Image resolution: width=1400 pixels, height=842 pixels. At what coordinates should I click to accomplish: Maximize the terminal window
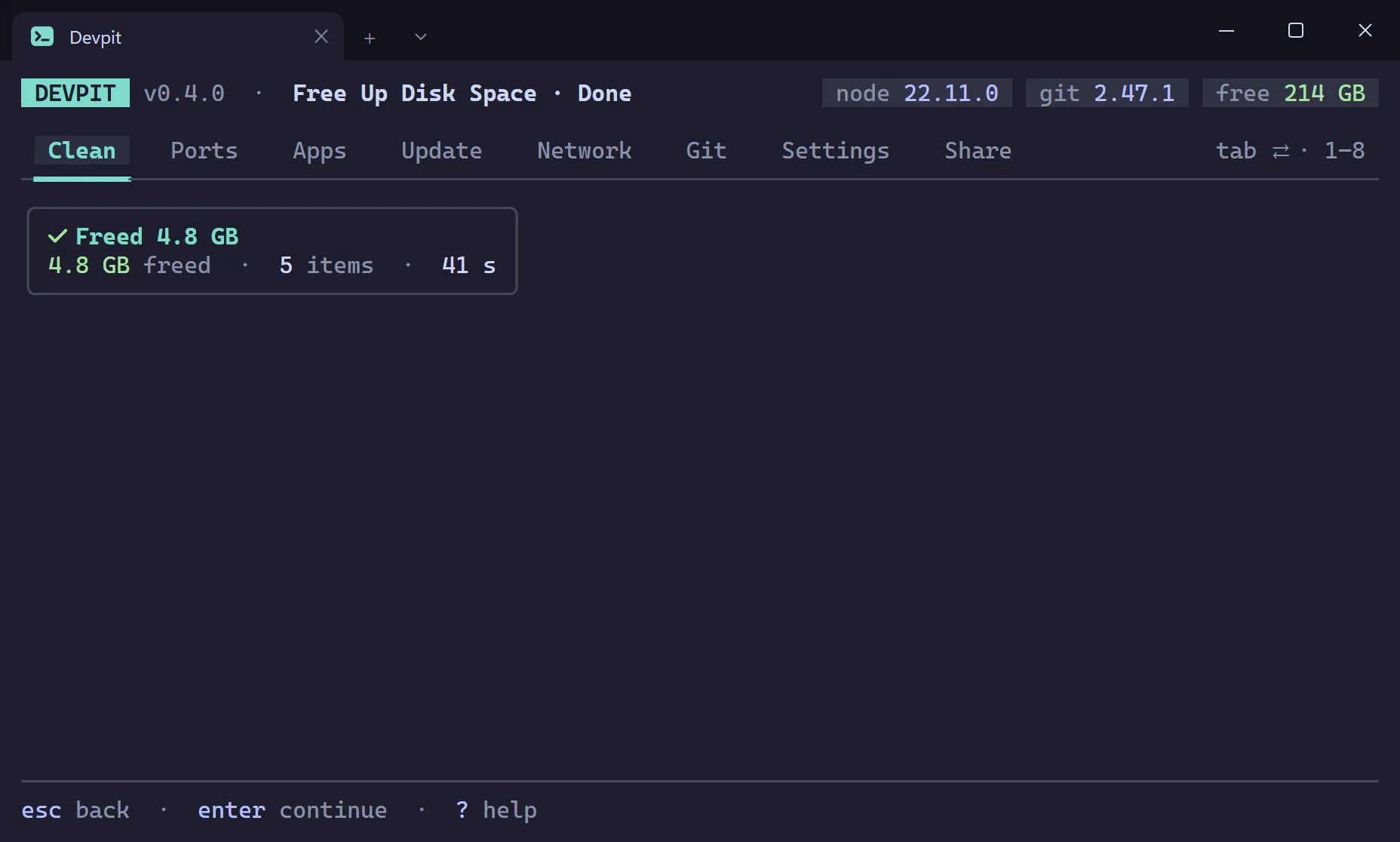click(1296, 30)
